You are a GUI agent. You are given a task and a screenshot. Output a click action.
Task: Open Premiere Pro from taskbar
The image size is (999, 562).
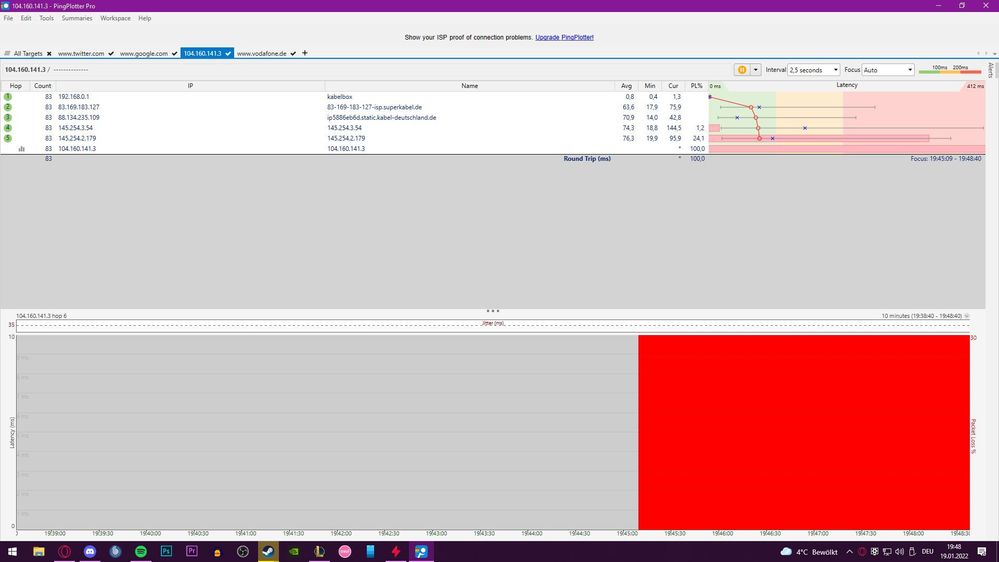coord(192,551)
